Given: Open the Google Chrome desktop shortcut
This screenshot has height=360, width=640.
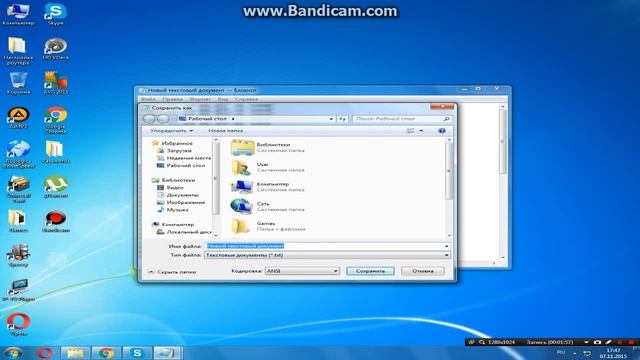Looking at the screenshot, I should click(x=56, y=120).
